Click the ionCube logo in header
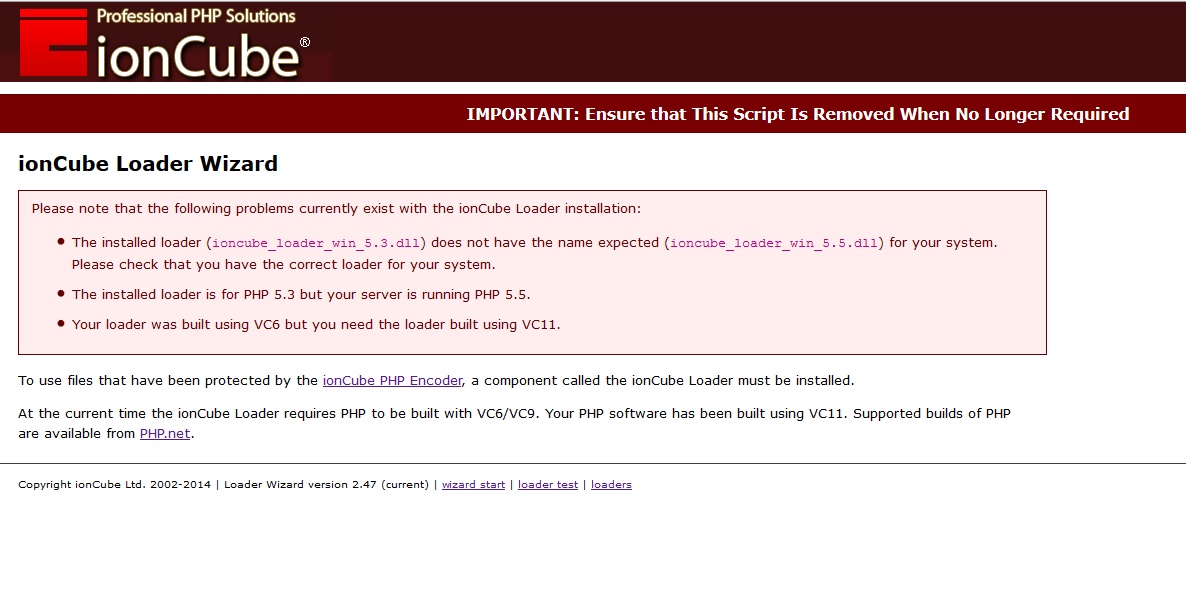Image resolution: width=1186 pixels, height=615 pixels. [164, 45]
